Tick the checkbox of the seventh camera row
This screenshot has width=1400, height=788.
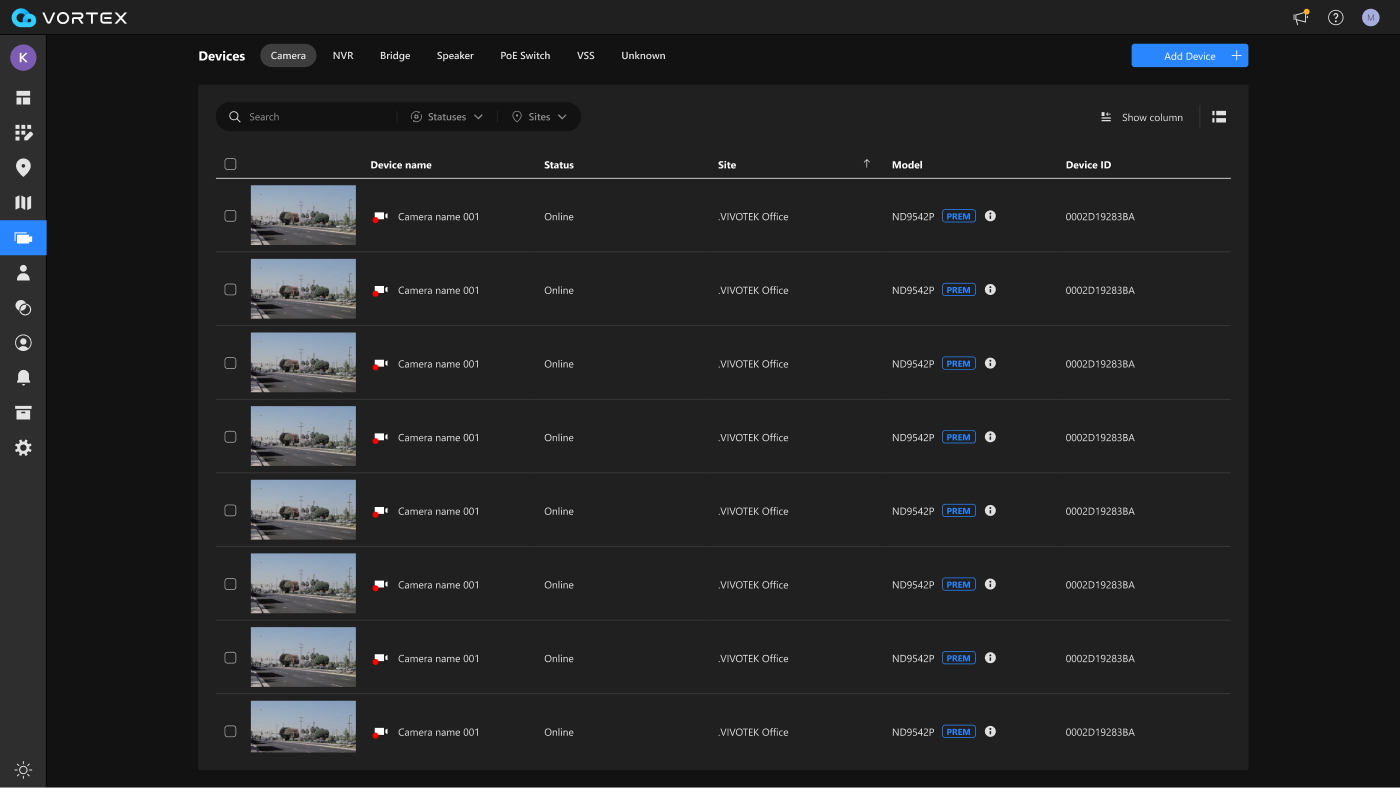coord(230,658)
